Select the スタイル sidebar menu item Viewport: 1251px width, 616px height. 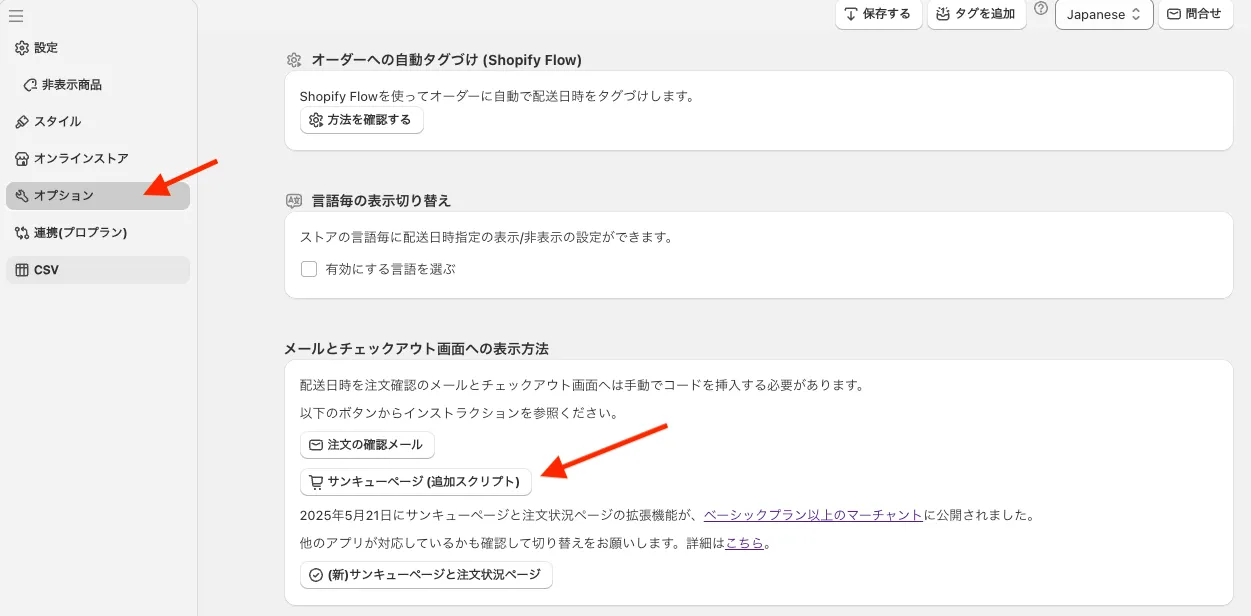click(x=57, y=122)
